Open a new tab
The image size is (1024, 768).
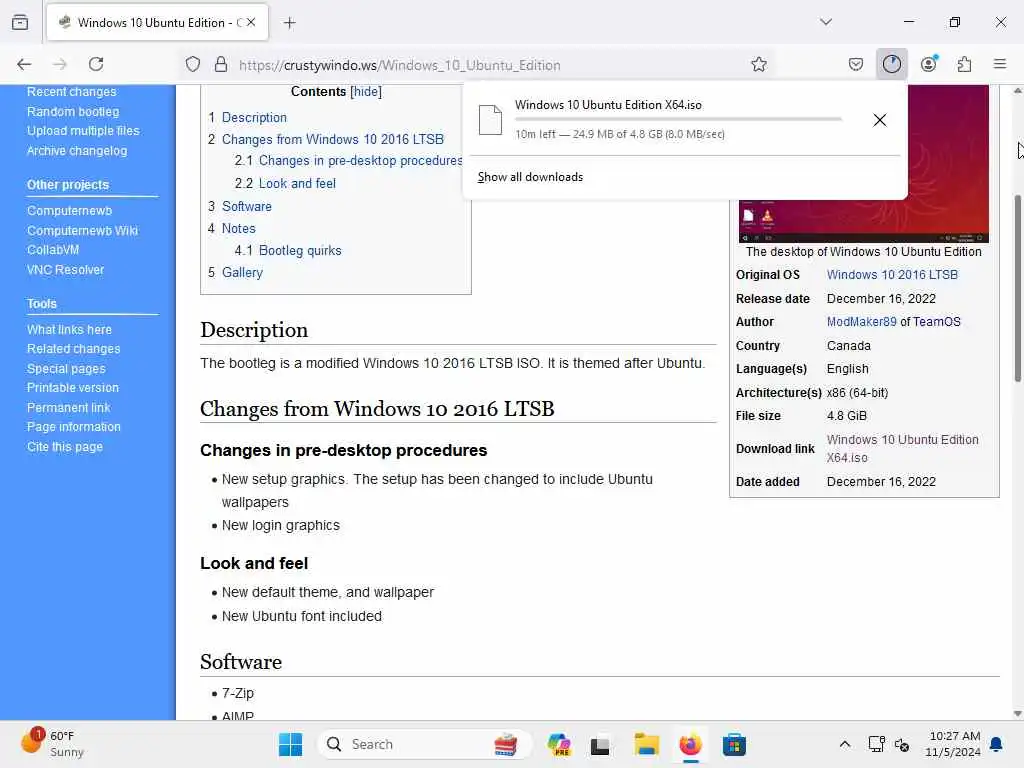289,23
